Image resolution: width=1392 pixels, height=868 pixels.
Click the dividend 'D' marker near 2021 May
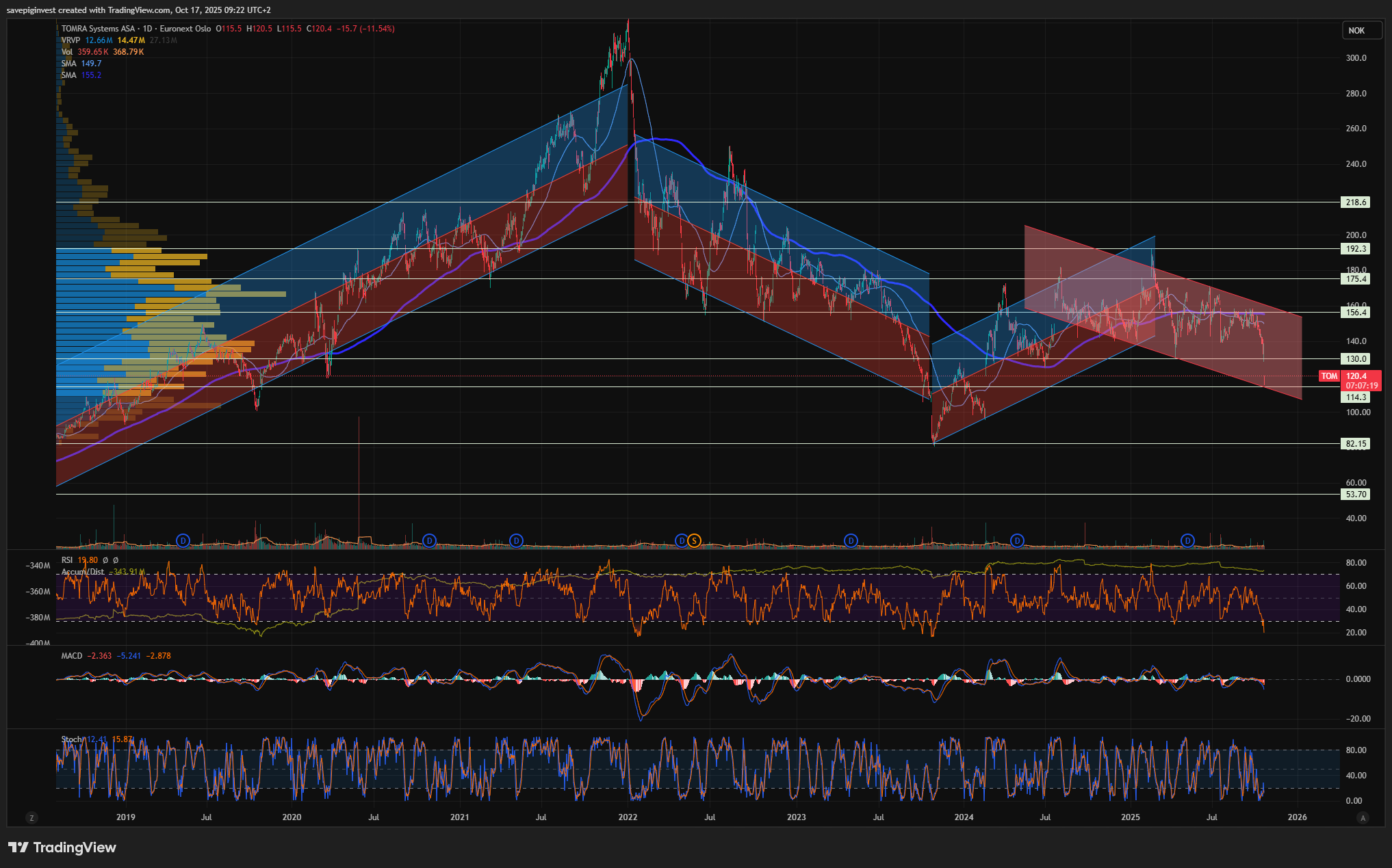pos(517,541)
